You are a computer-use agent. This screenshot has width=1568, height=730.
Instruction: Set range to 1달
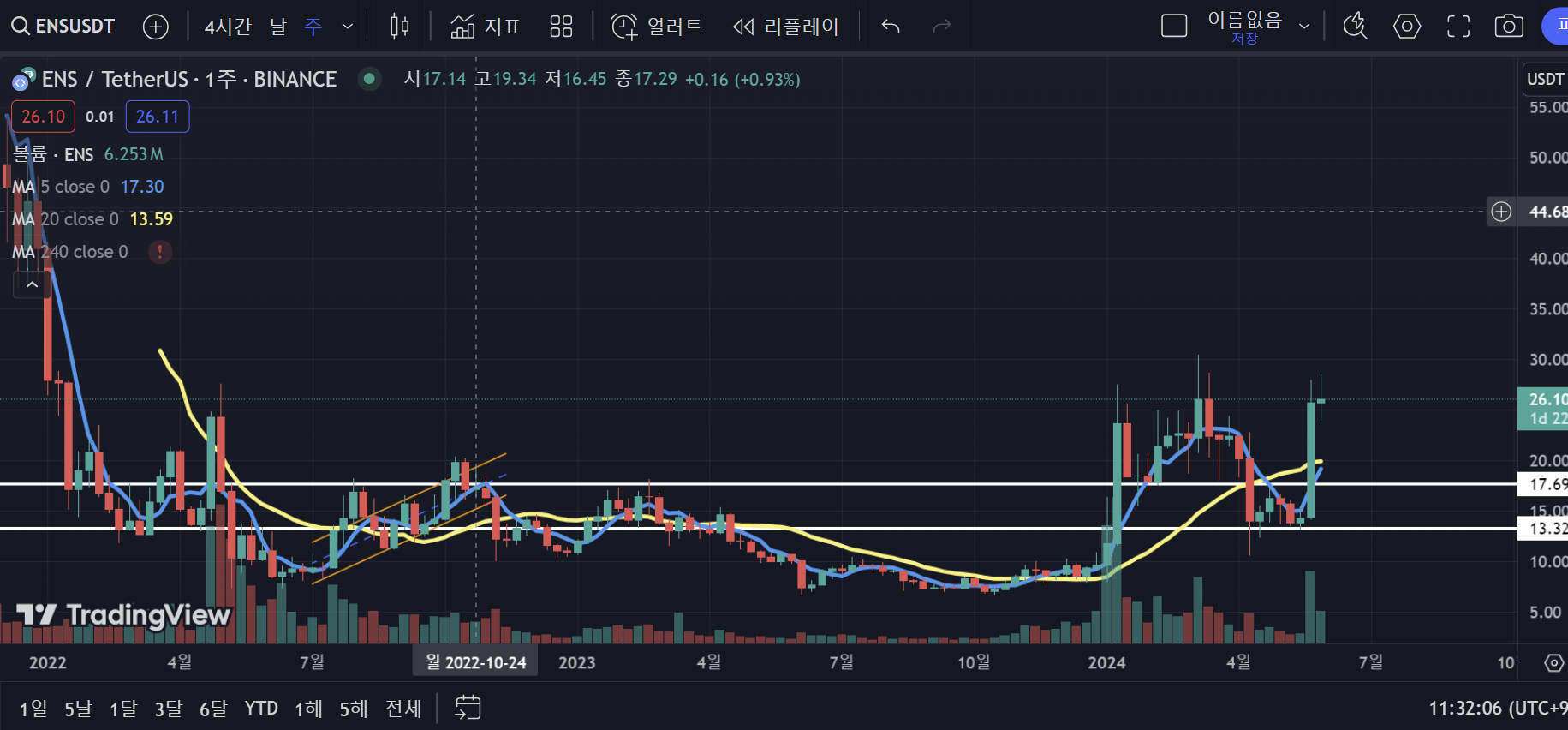click(123, 709)
